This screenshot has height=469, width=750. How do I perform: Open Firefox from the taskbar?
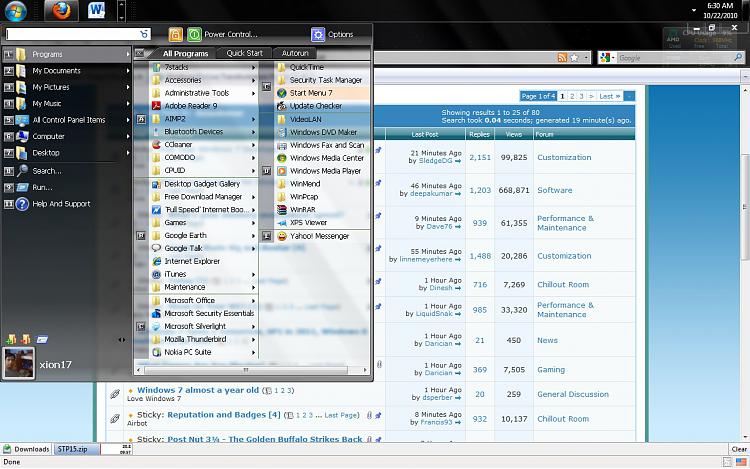click(61, 10)
